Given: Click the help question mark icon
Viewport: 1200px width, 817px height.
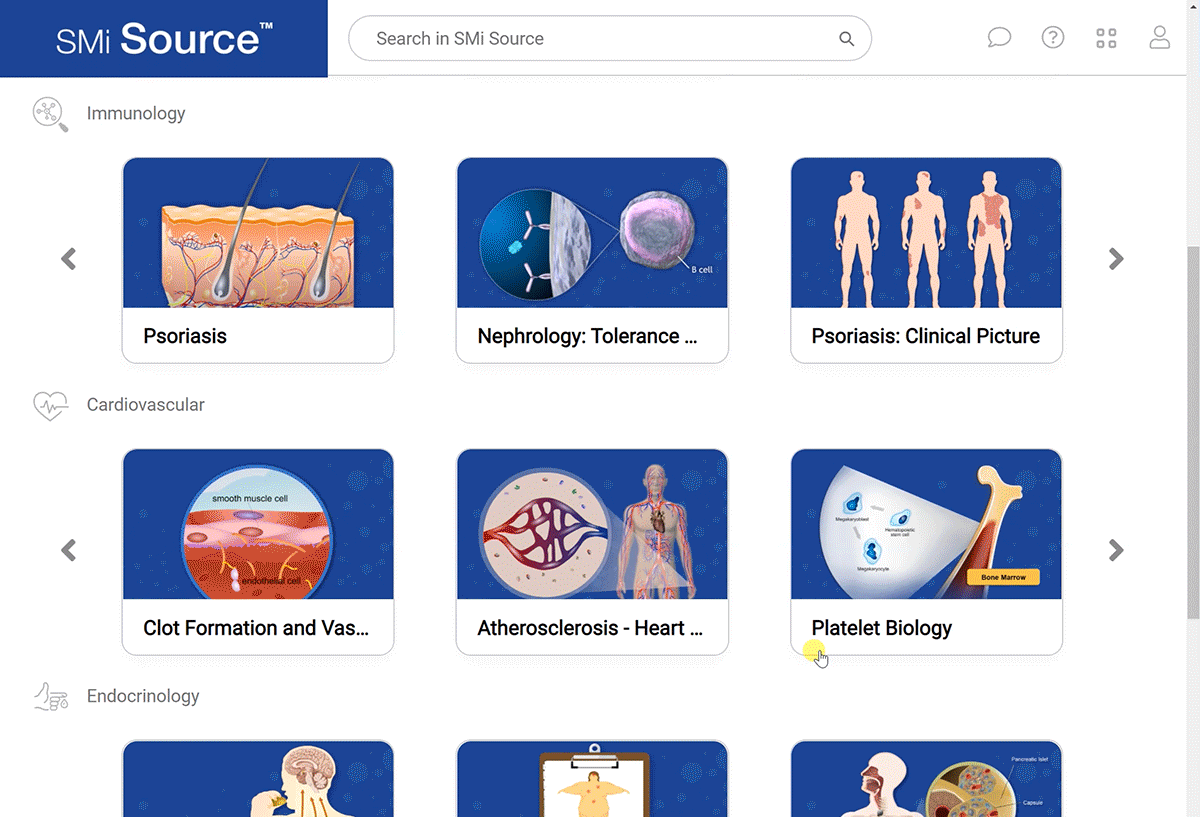Looking at the screenshot, I should [1052, 38].
